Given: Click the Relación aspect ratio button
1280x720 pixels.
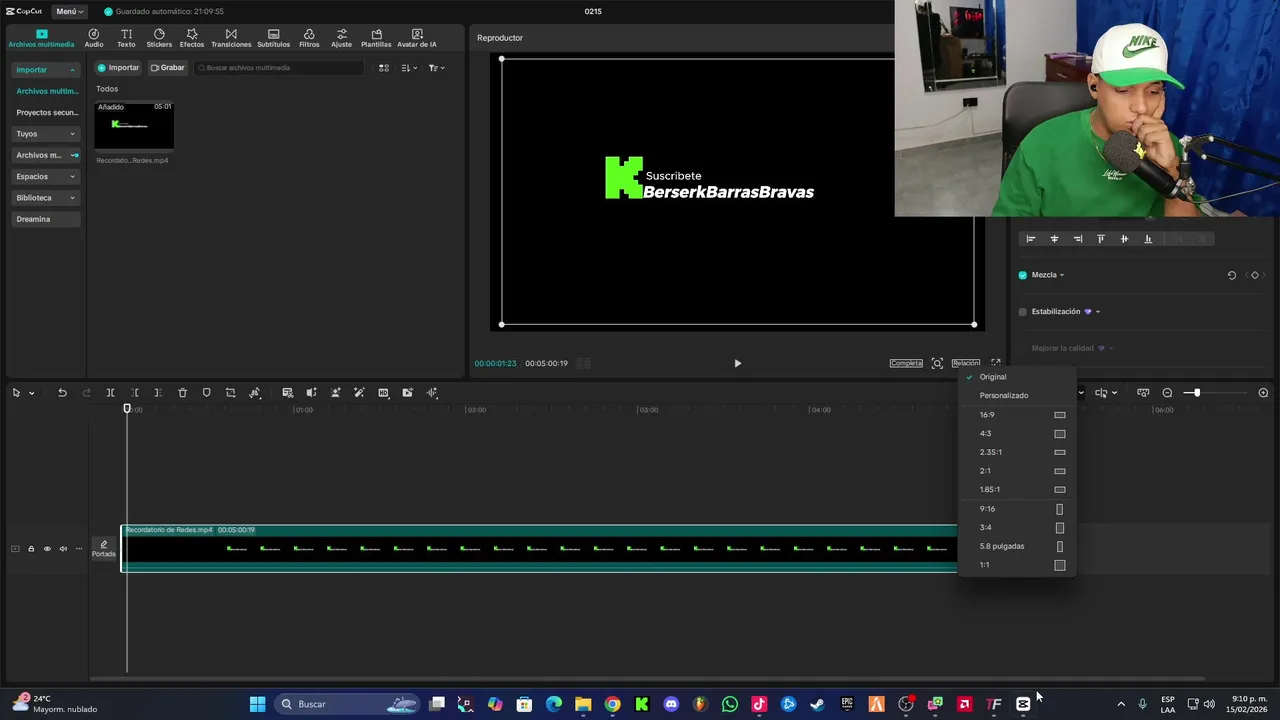Looking at the screenshot, I should (x=966, y=363).
